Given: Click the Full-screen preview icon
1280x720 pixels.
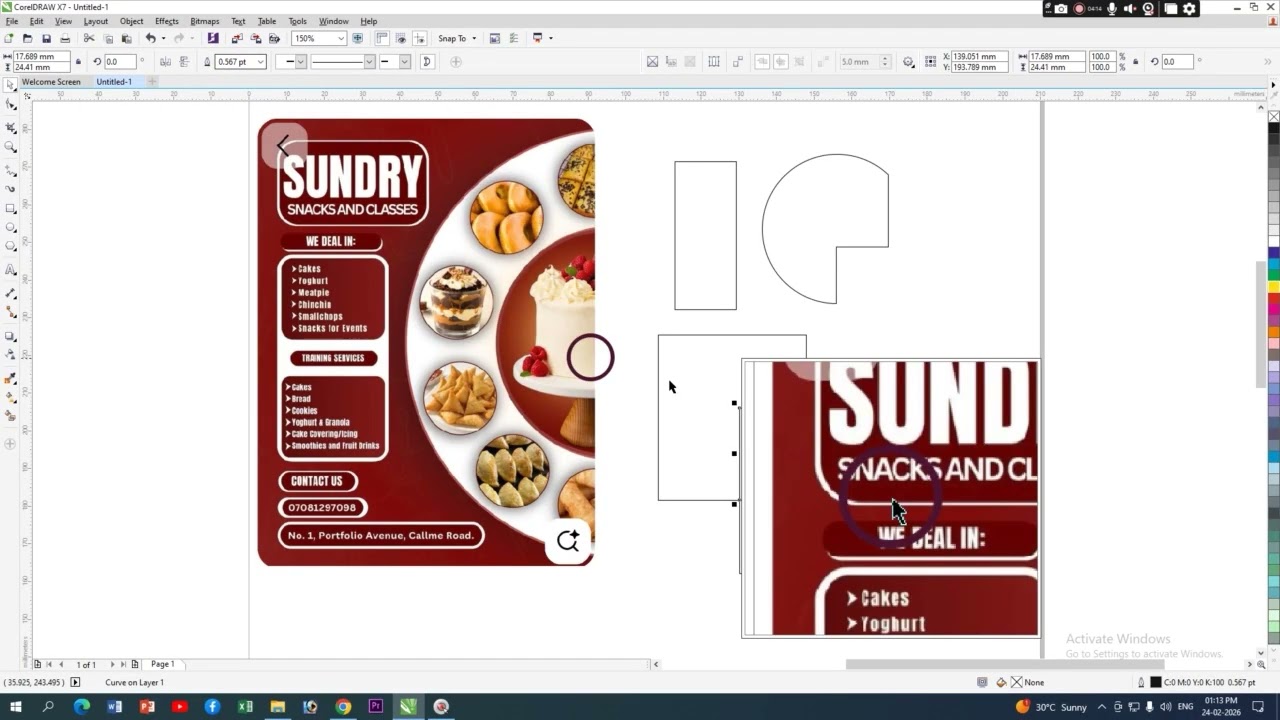Looking at the screenshot, I should tap(357, 38).
